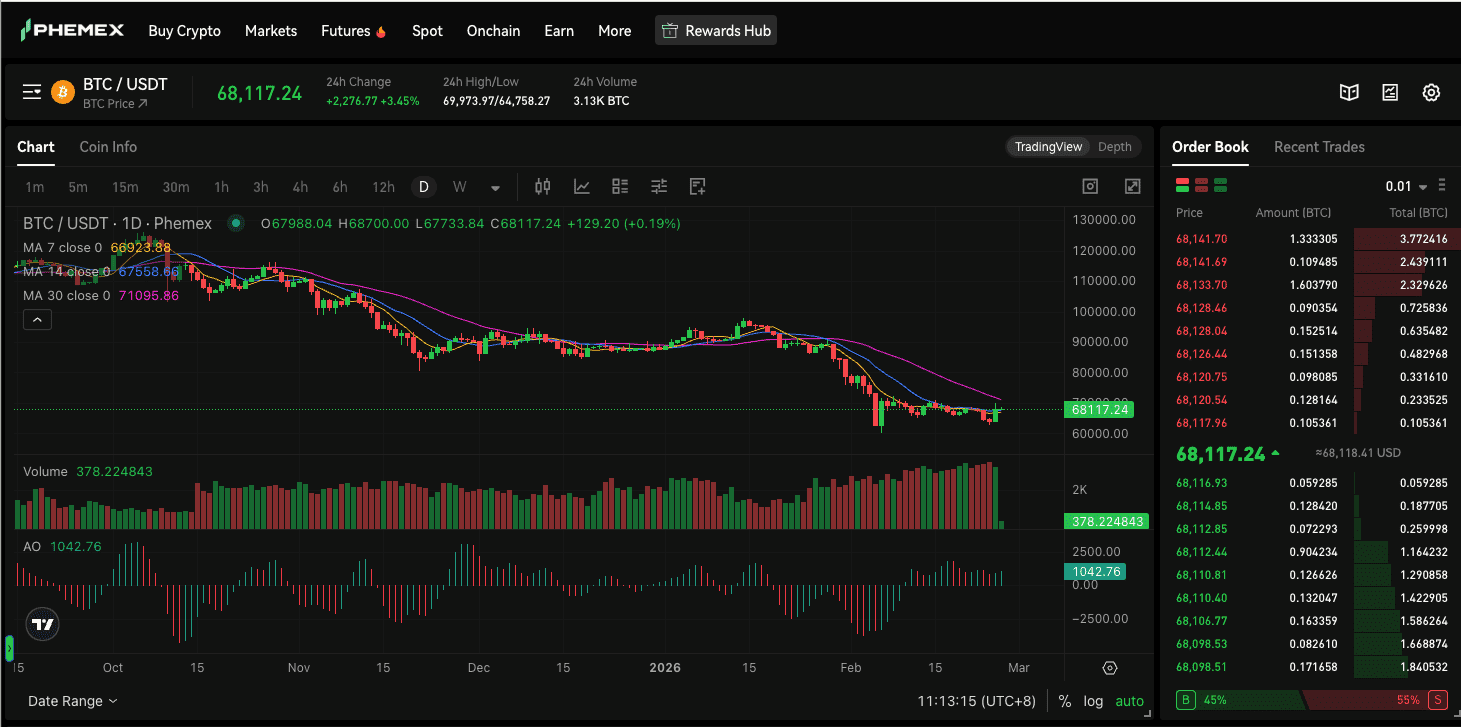Select the 1h timeframe interval
This screenshot has width=1461, height=727.
221,187
